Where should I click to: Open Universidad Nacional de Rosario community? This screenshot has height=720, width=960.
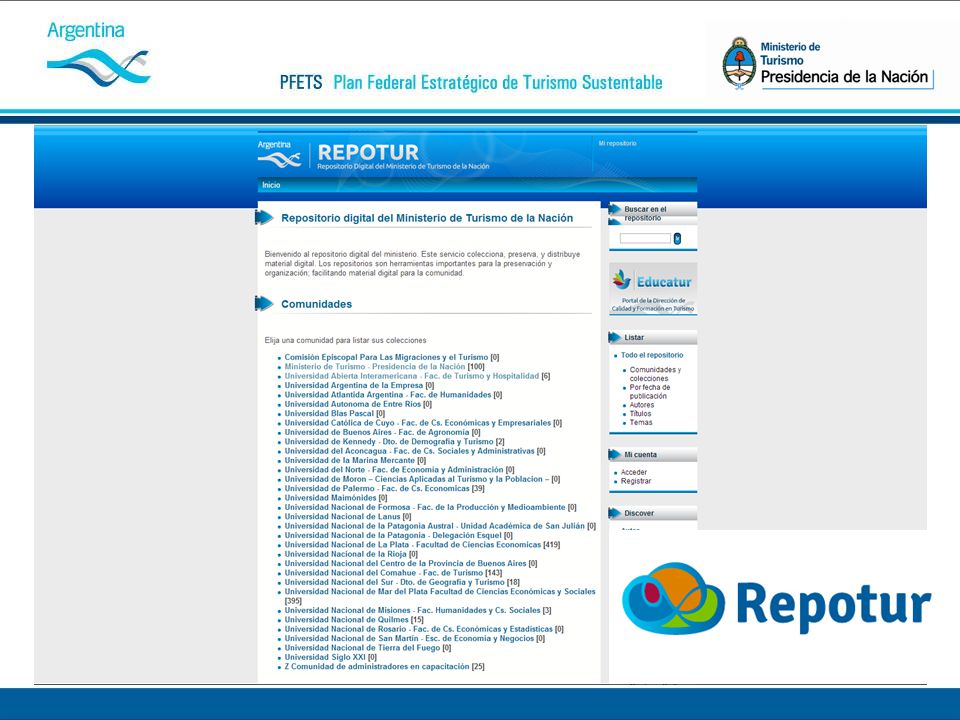pyautogui.click(x=419, y=629)
